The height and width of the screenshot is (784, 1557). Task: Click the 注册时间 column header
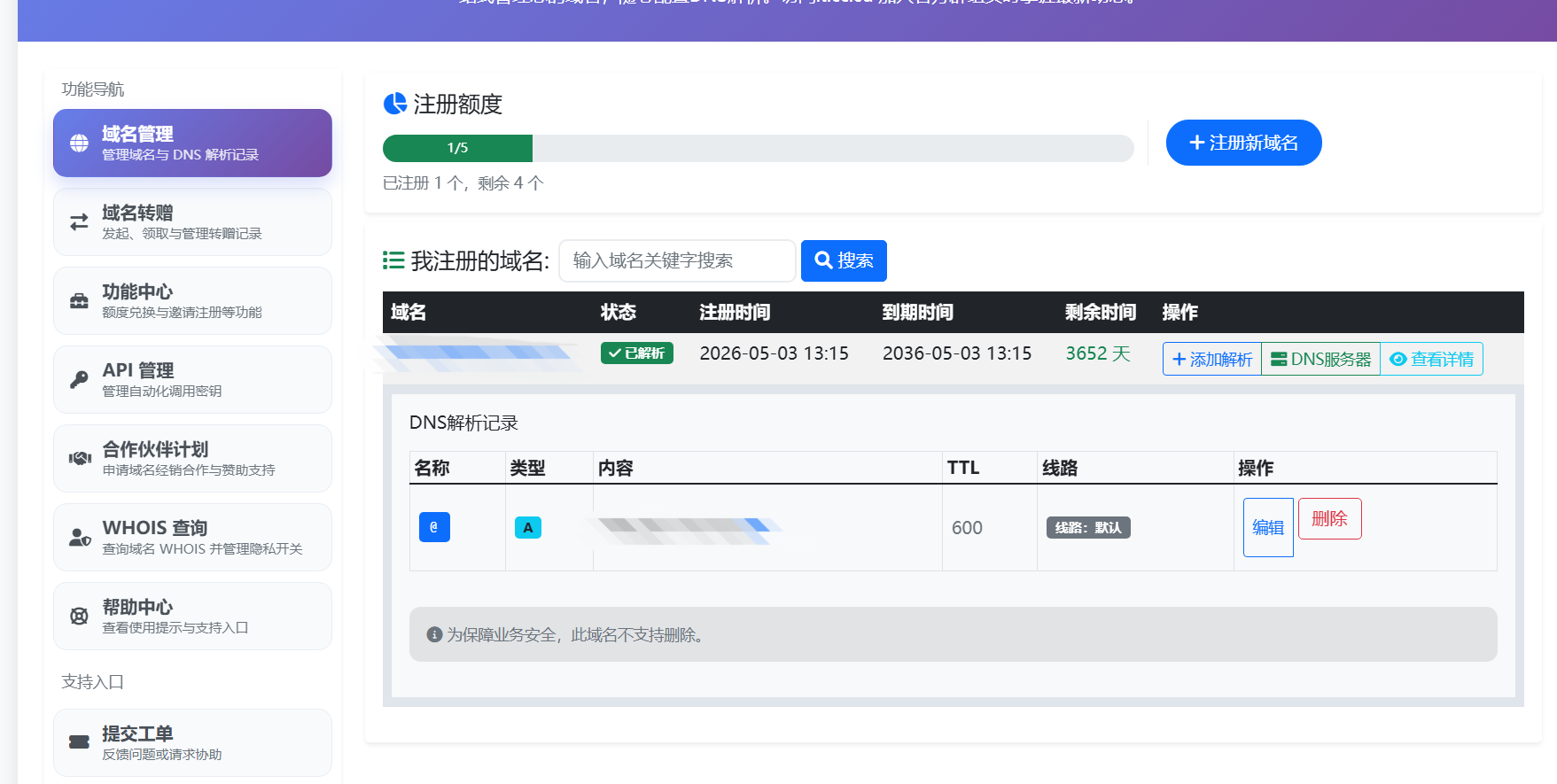[735, 312]
